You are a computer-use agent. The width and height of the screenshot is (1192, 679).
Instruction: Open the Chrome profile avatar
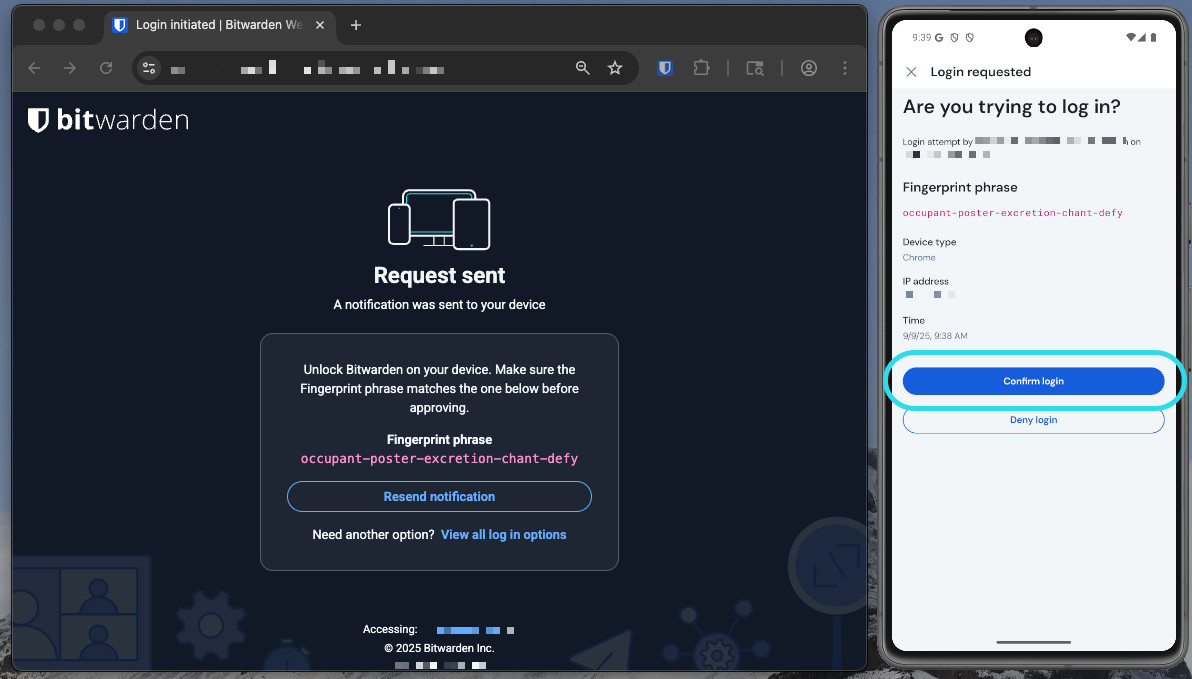tap(809, 68)
